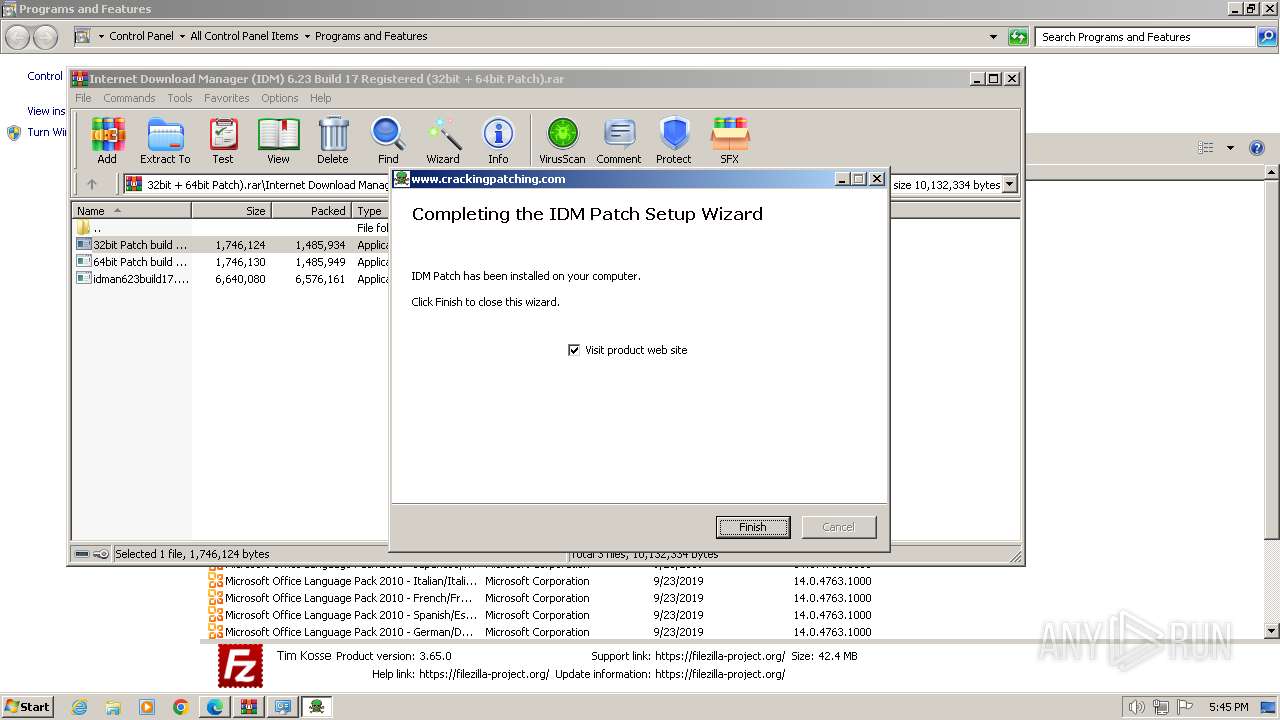Click the View toolbar icon in WinRAR

[x=278, y=140]
